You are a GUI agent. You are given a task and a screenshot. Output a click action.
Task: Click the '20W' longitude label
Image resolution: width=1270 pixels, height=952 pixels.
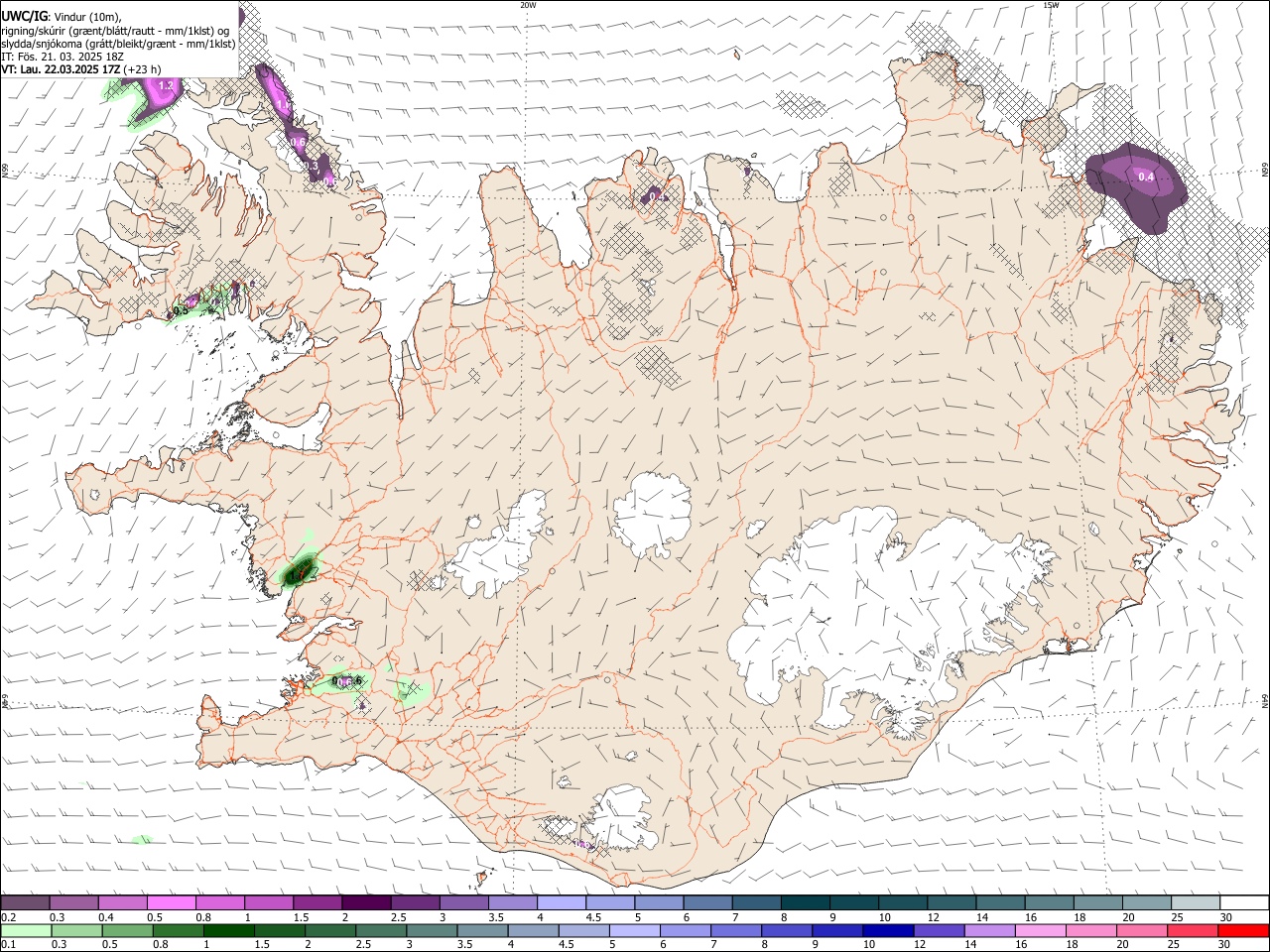[528, 5]
